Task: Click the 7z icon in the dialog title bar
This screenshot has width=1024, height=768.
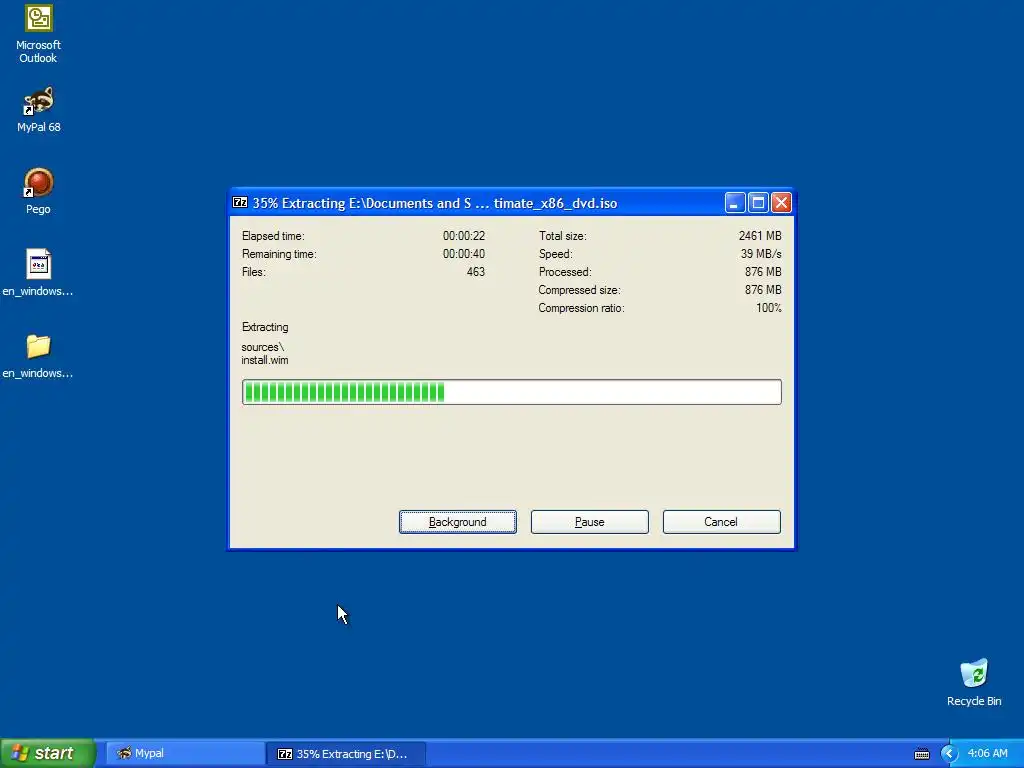Action: click(240, 202)
